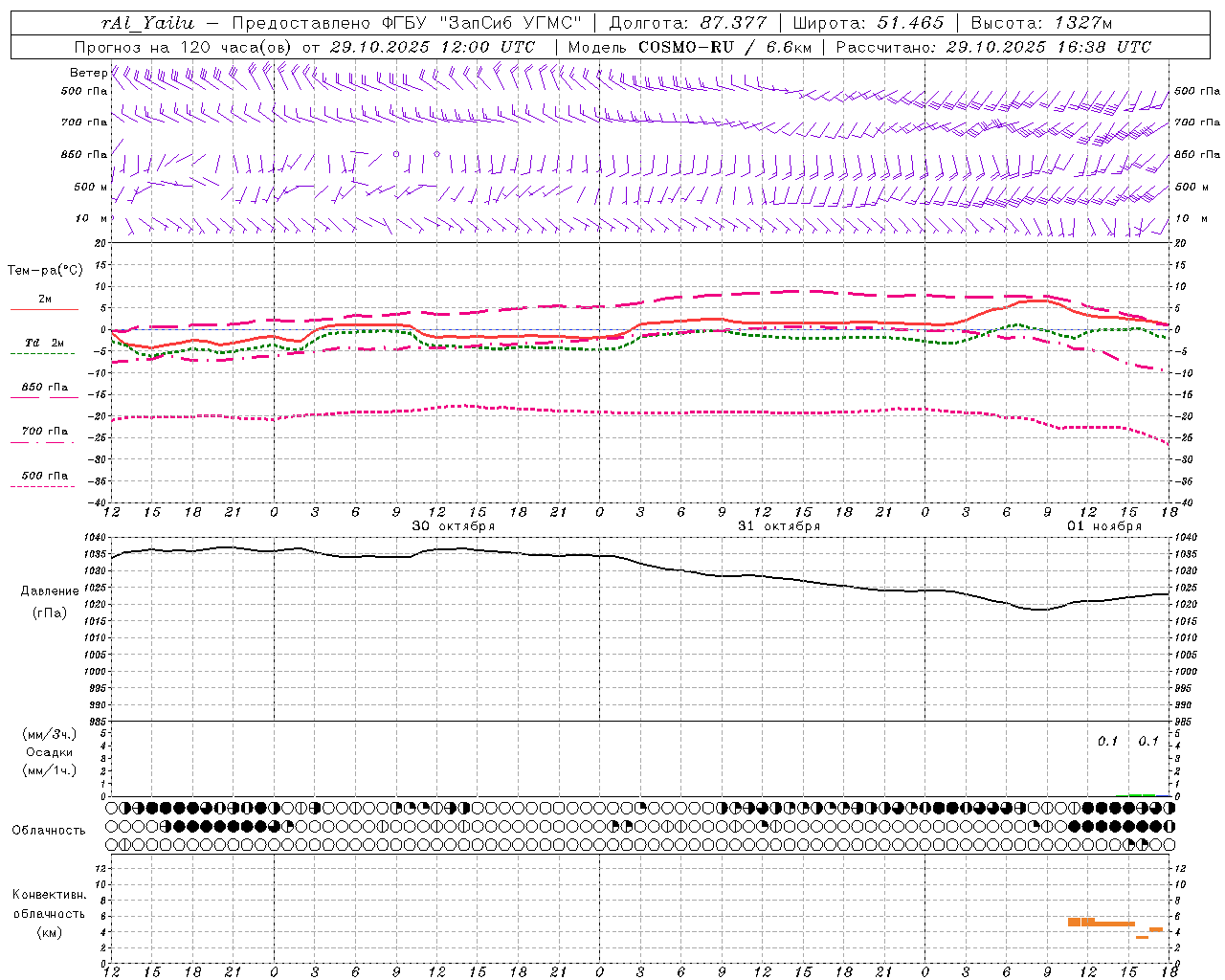Viewport: 1225px width, 980px height.
Task: Click the '30 октября' date label
Action: [454, 526]
